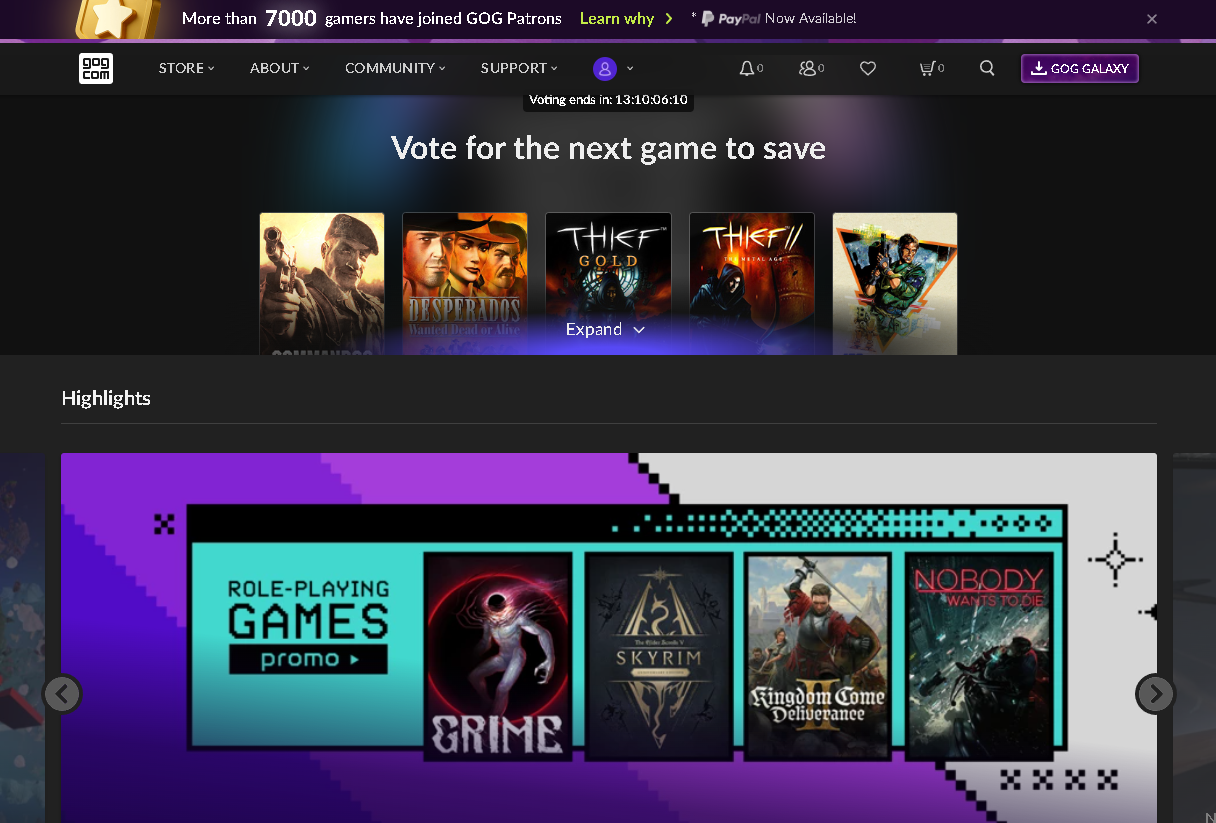This screenshot has height=823, width=1216.
Task: Open the GRIME game cover
Action: pos(498,656)
